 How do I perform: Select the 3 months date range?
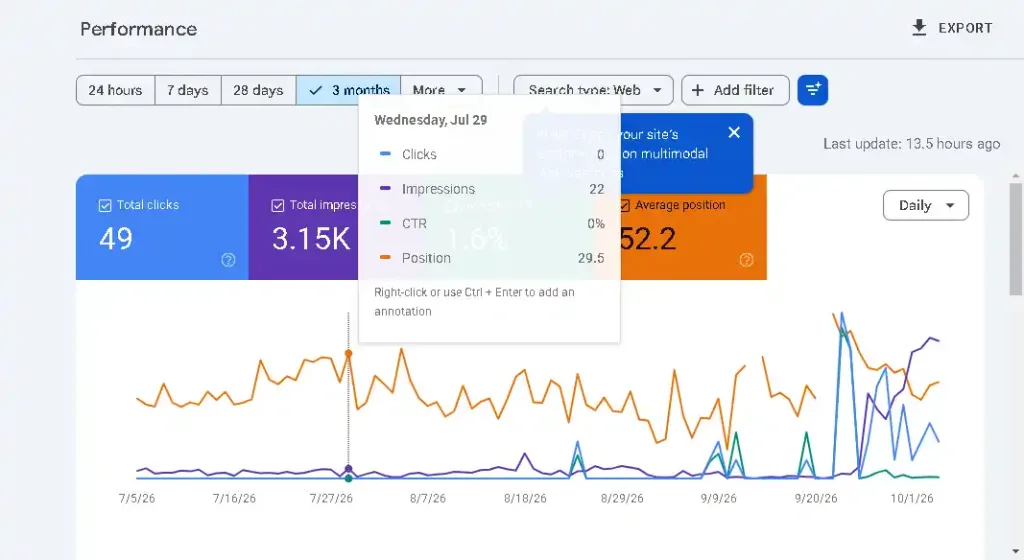tap(348, 90)
